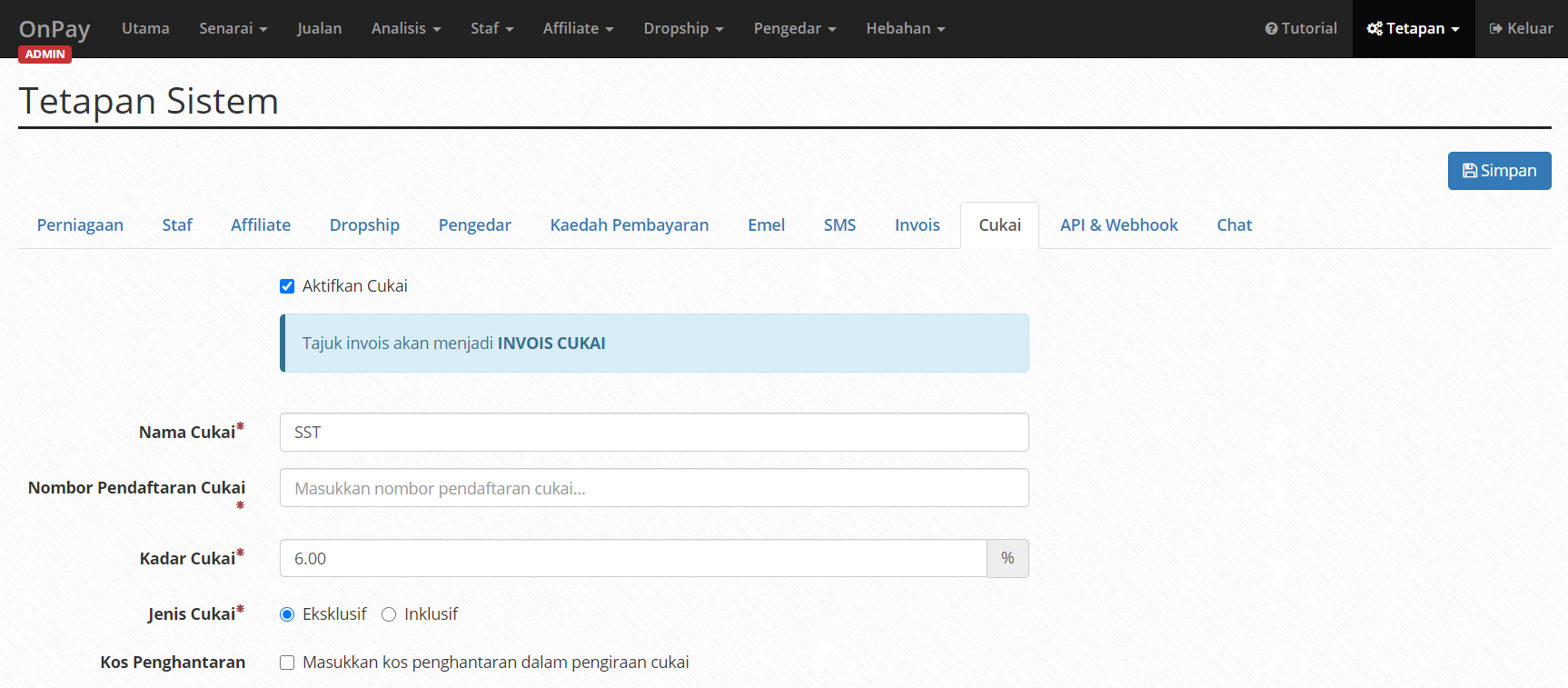Click the percent sign addon
The height and width of the screenshot is (688, 1568).
click(x=1007, y=558)
